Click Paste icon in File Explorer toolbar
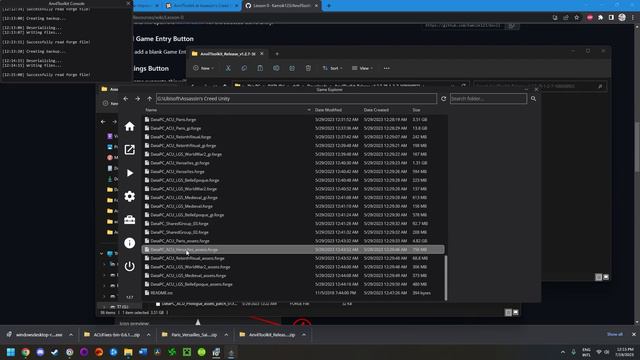This screenshot has width=640, height=360. tap(260, 68)
